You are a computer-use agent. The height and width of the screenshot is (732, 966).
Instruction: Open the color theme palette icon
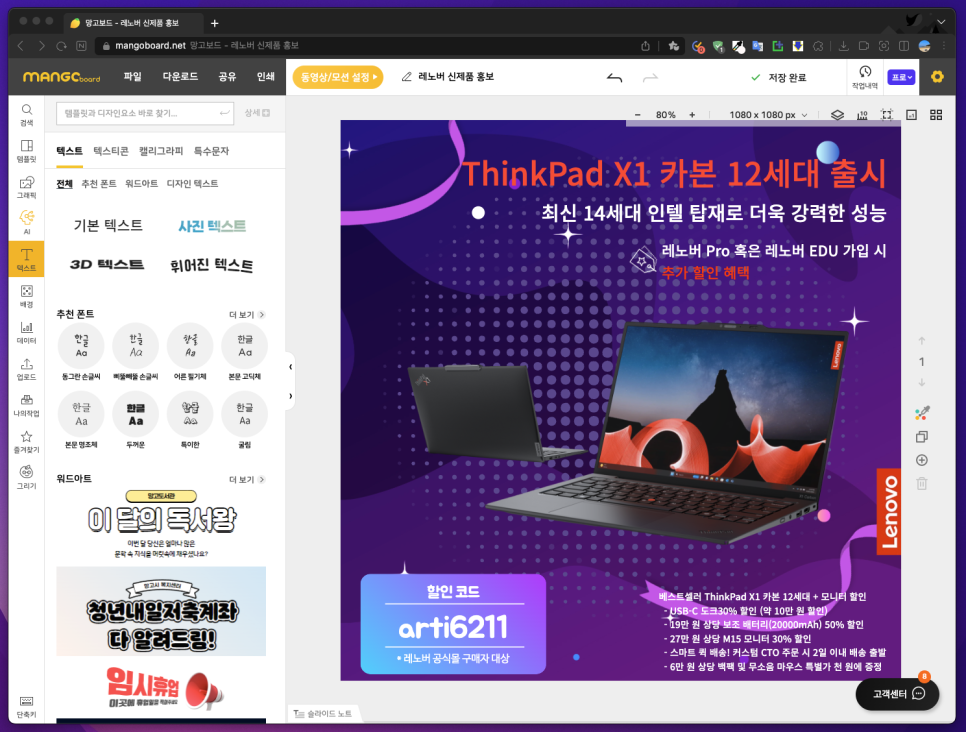click(922, 413)
